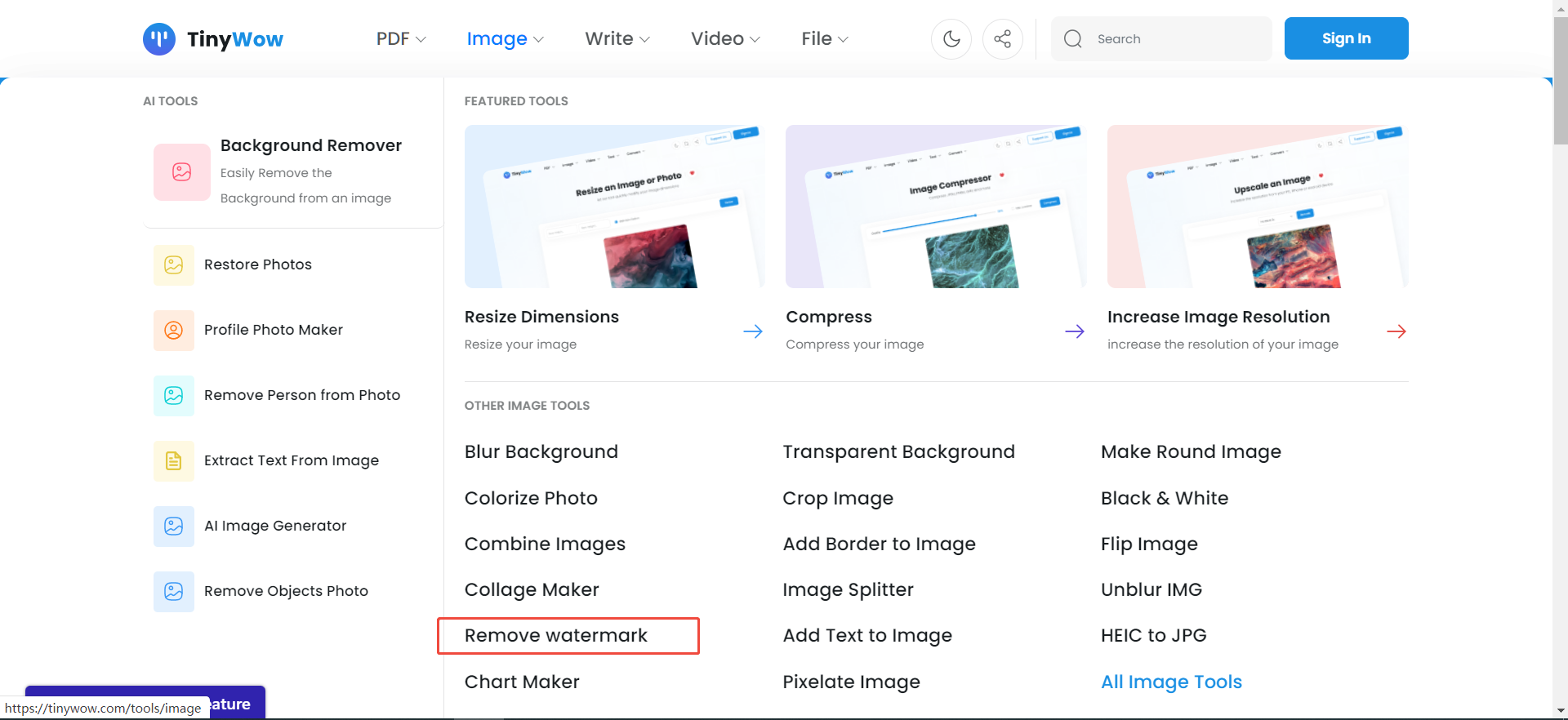Click the page's vertical scrollbar thumb
Image resolution: width=1568 pixels, height=720 pixels.
(1560, 82)
